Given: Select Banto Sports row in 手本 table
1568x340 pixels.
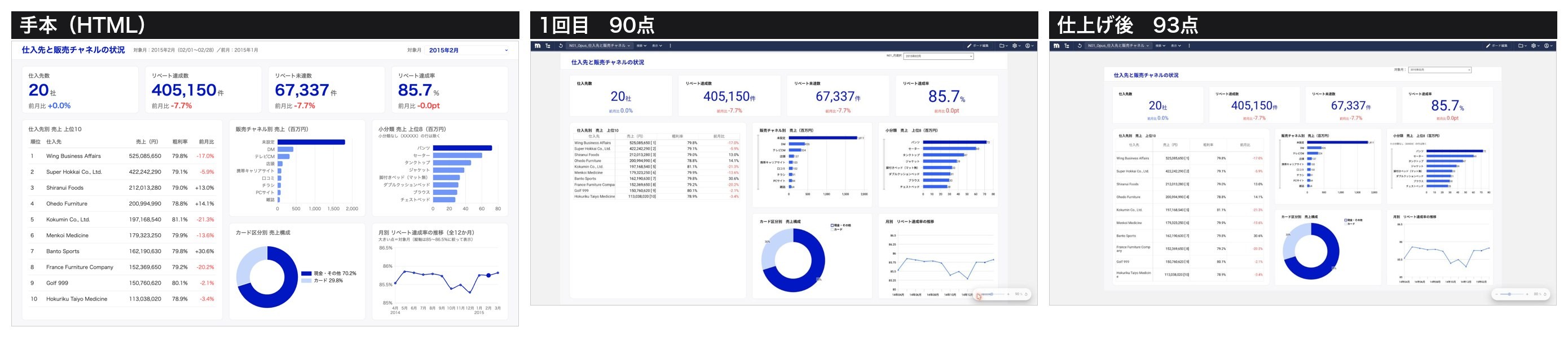Looking at the screenshot, I should click(x=122, y=251).
